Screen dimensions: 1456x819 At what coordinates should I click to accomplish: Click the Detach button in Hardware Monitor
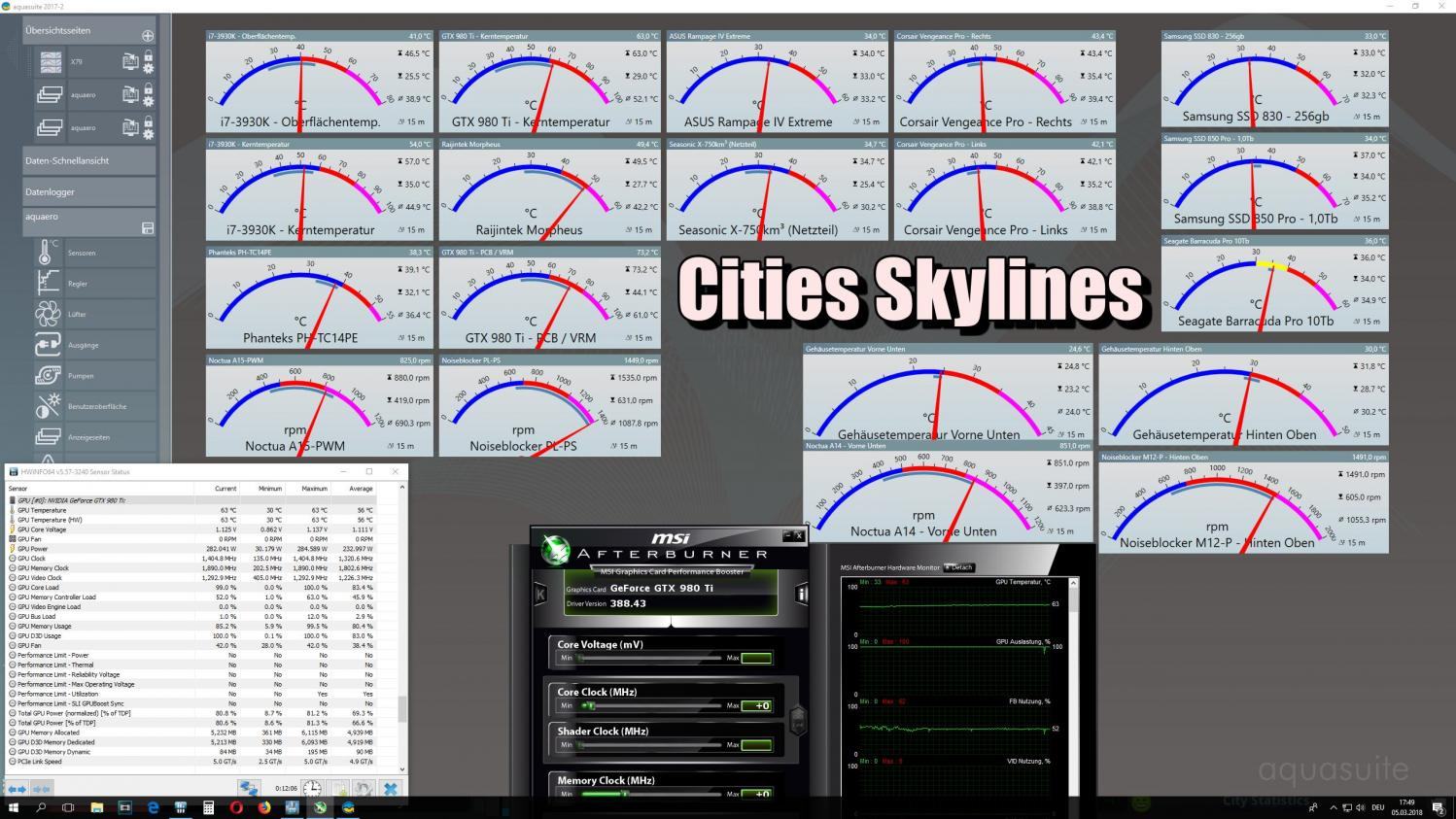[958, 567]
